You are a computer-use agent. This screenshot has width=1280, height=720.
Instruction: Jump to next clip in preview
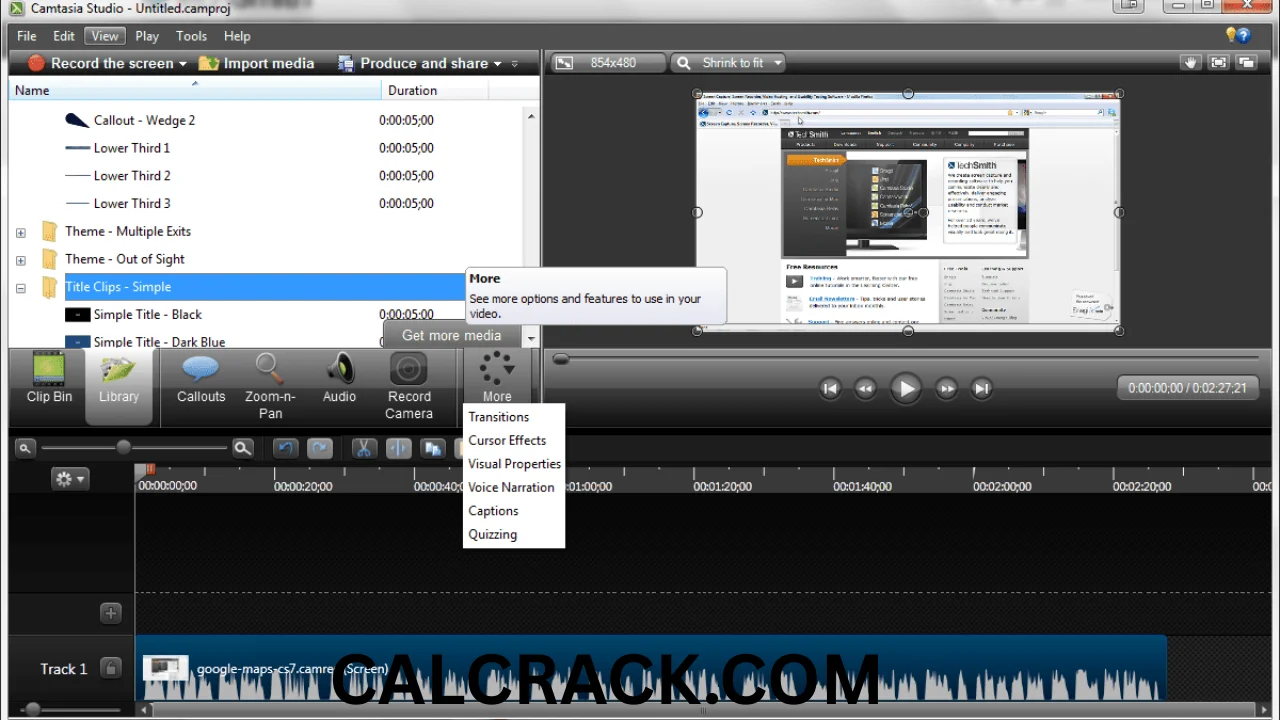tap(982, 389)
